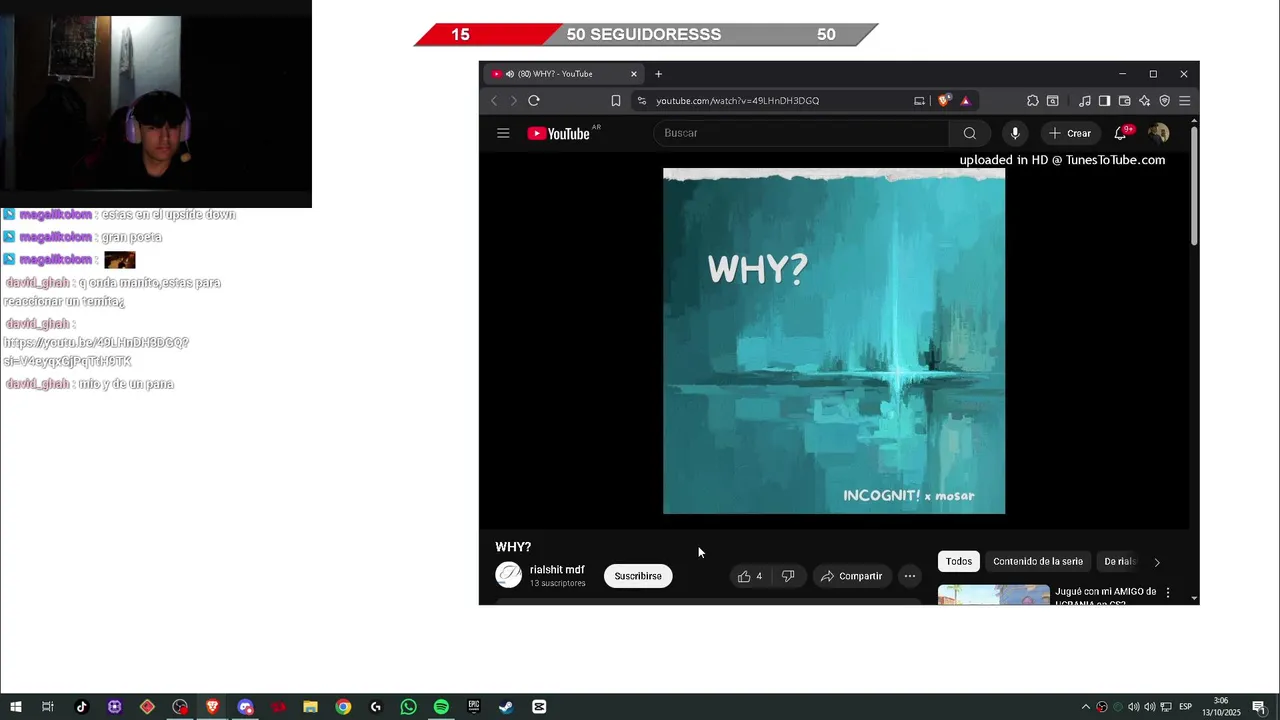Show hidden system tray icons chevron
The image size is (1280, 720).
click(1086, 707)
